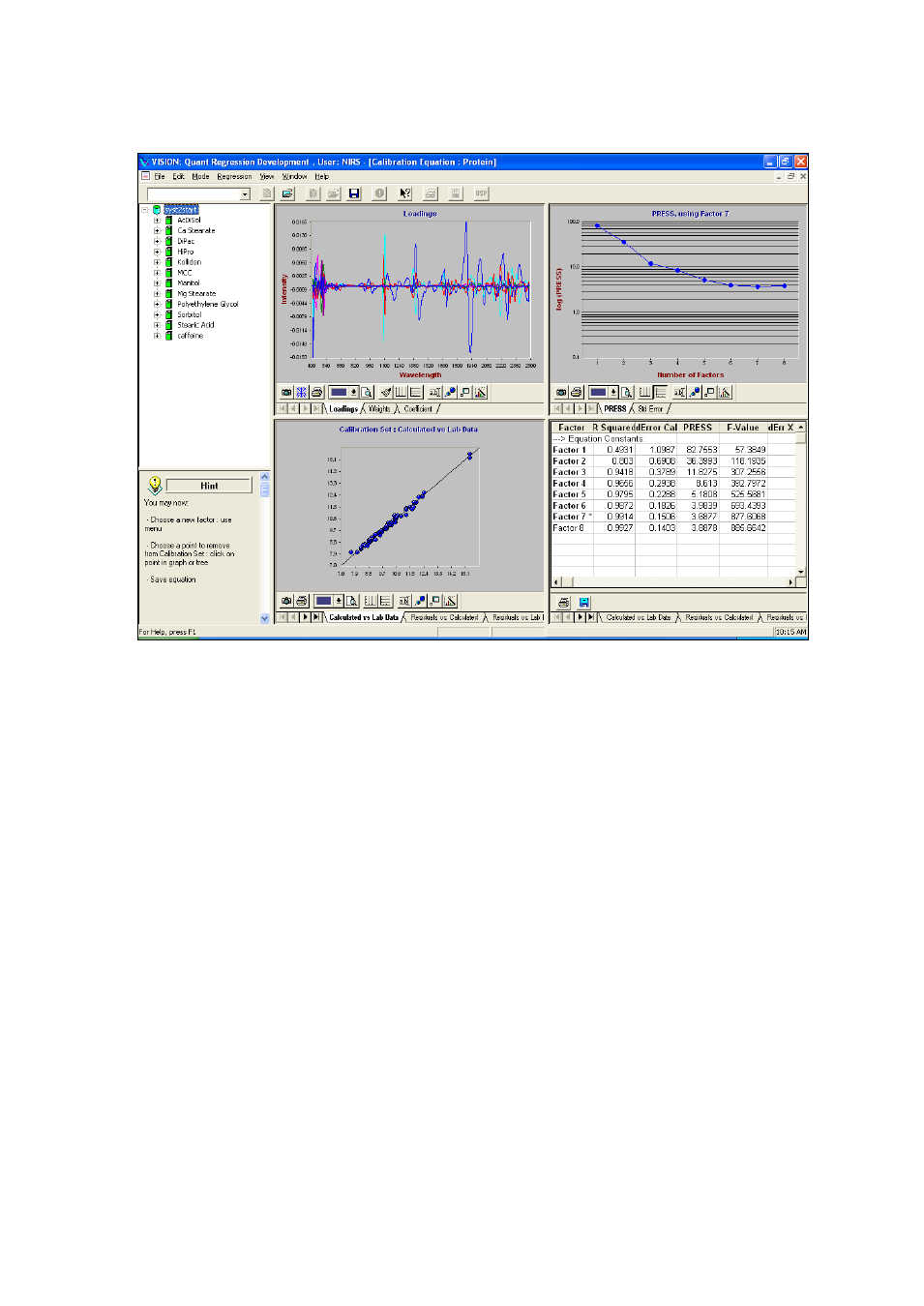Click the printer icon below the factor table
Screen dimensions: 924x1306
pos(564,602)
